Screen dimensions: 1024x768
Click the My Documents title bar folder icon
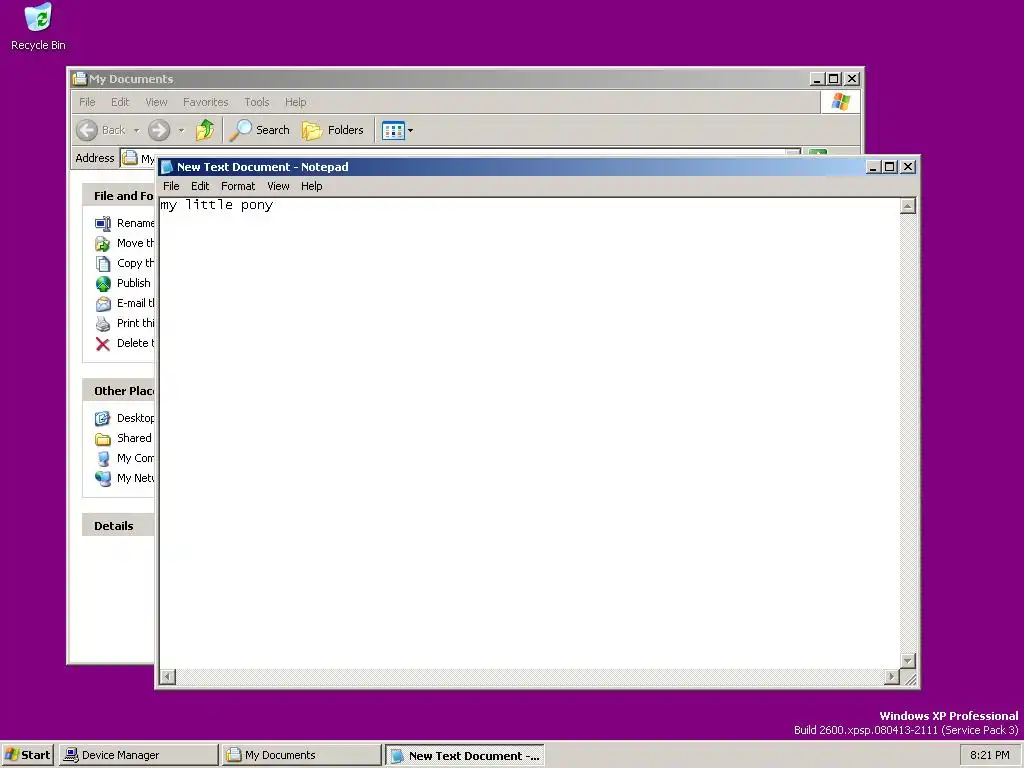tap(80, 78)
